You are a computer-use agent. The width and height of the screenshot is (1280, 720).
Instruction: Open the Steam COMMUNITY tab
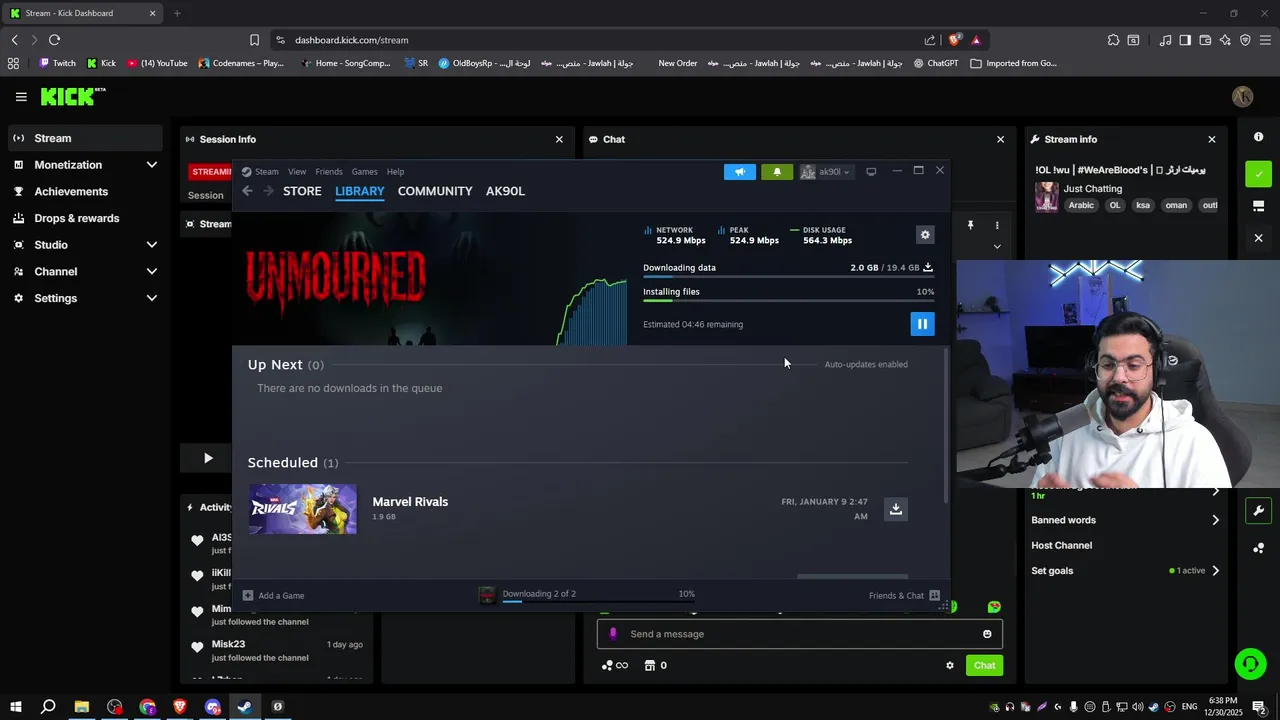click(x=435, y=191)
